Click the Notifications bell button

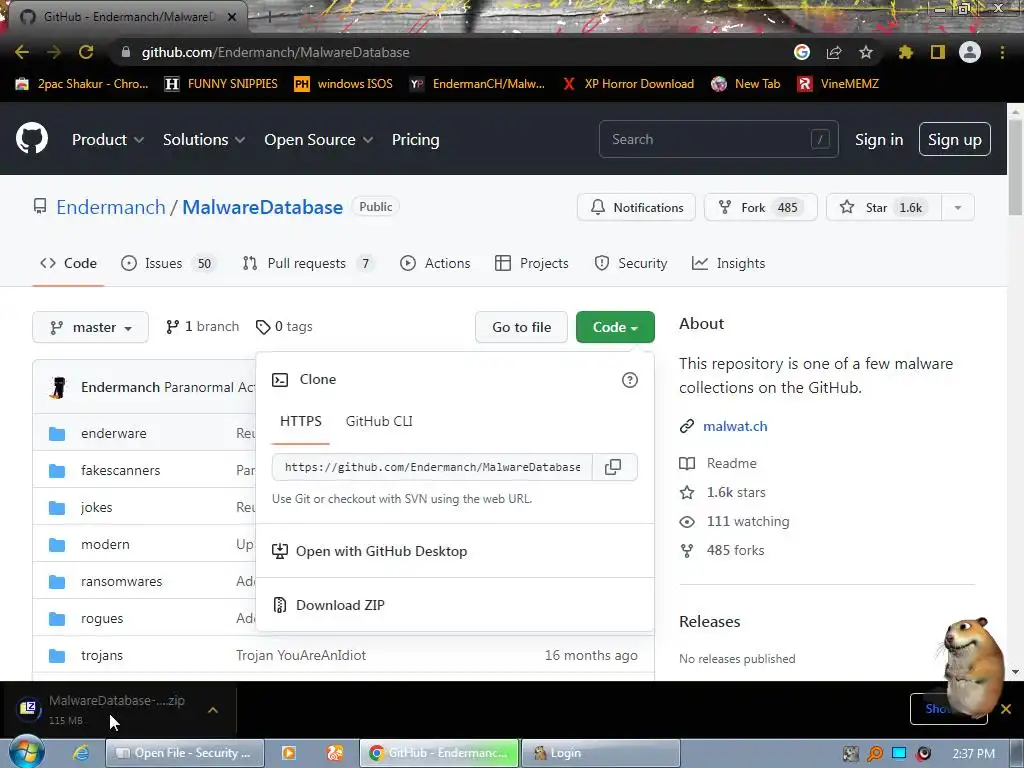636,208
